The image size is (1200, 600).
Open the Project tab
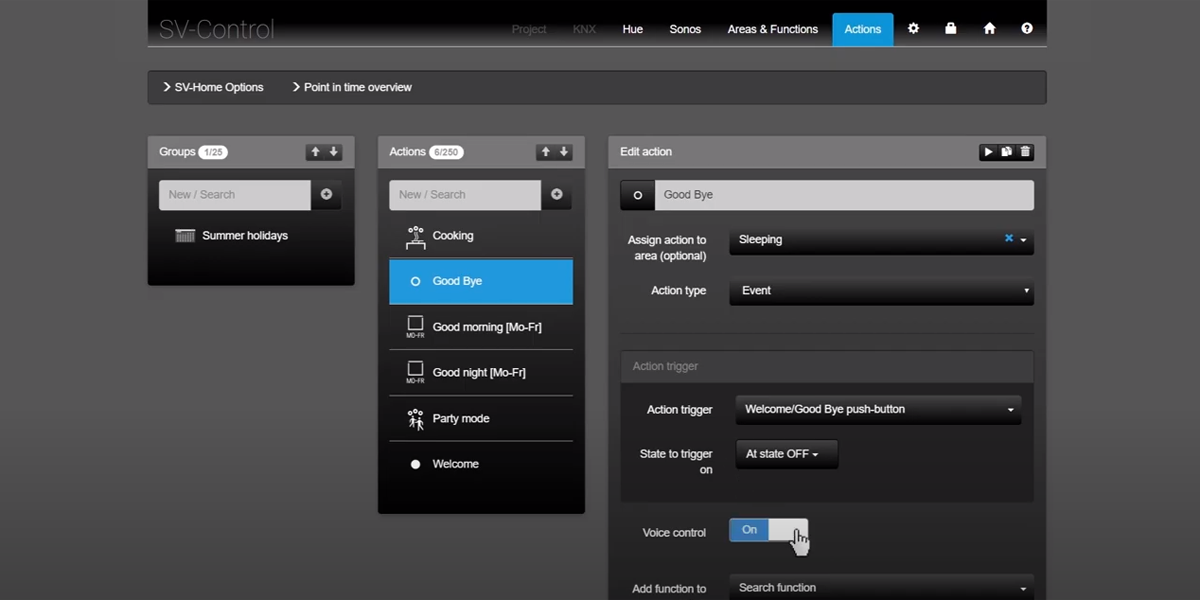pos(529,29)
